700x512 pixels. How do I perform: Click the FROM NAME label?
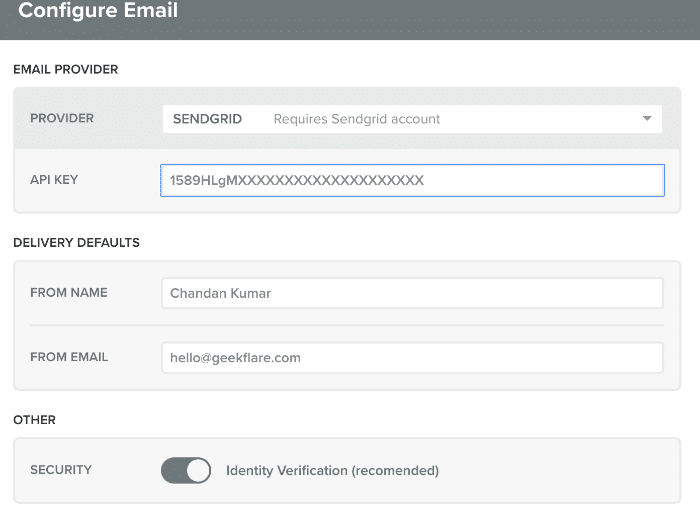[69, 292]
